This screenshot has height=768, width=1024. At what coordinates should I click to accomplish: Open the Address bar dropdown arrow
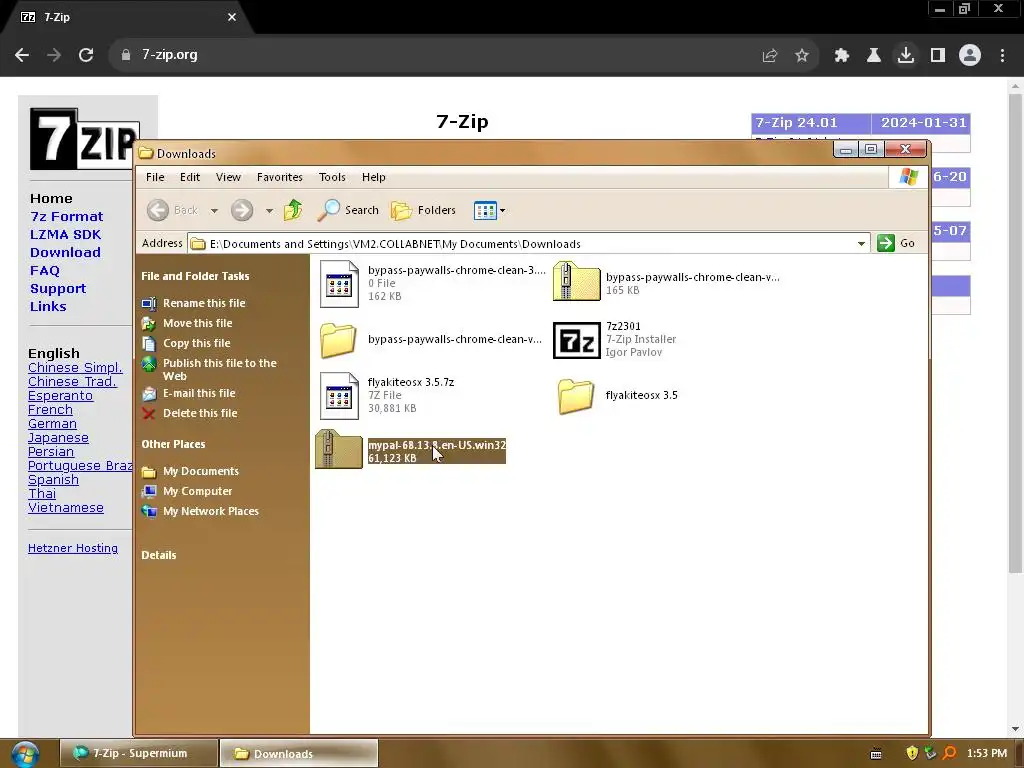coord(861,244)
